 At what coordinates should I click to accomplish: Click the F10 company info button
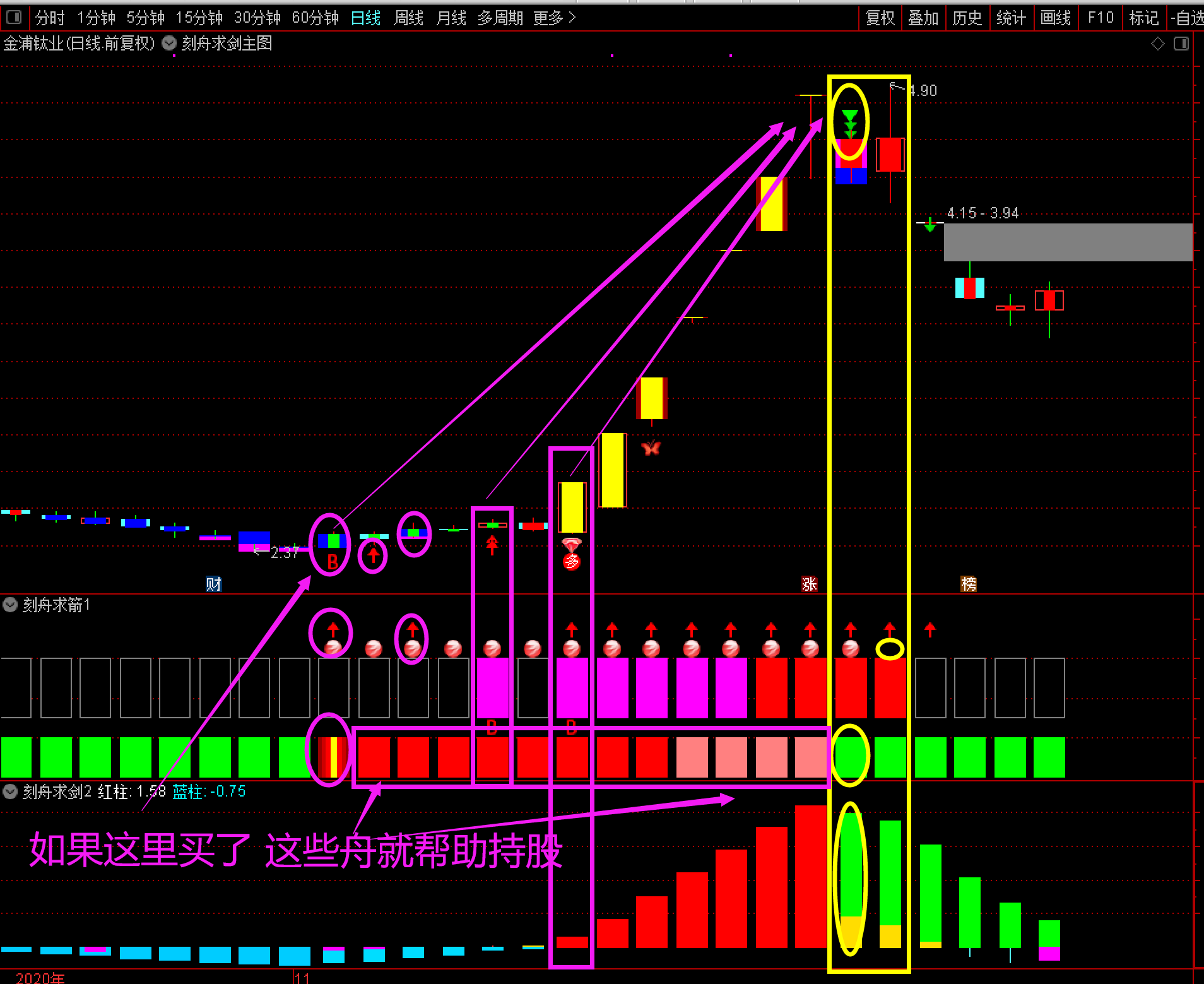point(1101,18)
